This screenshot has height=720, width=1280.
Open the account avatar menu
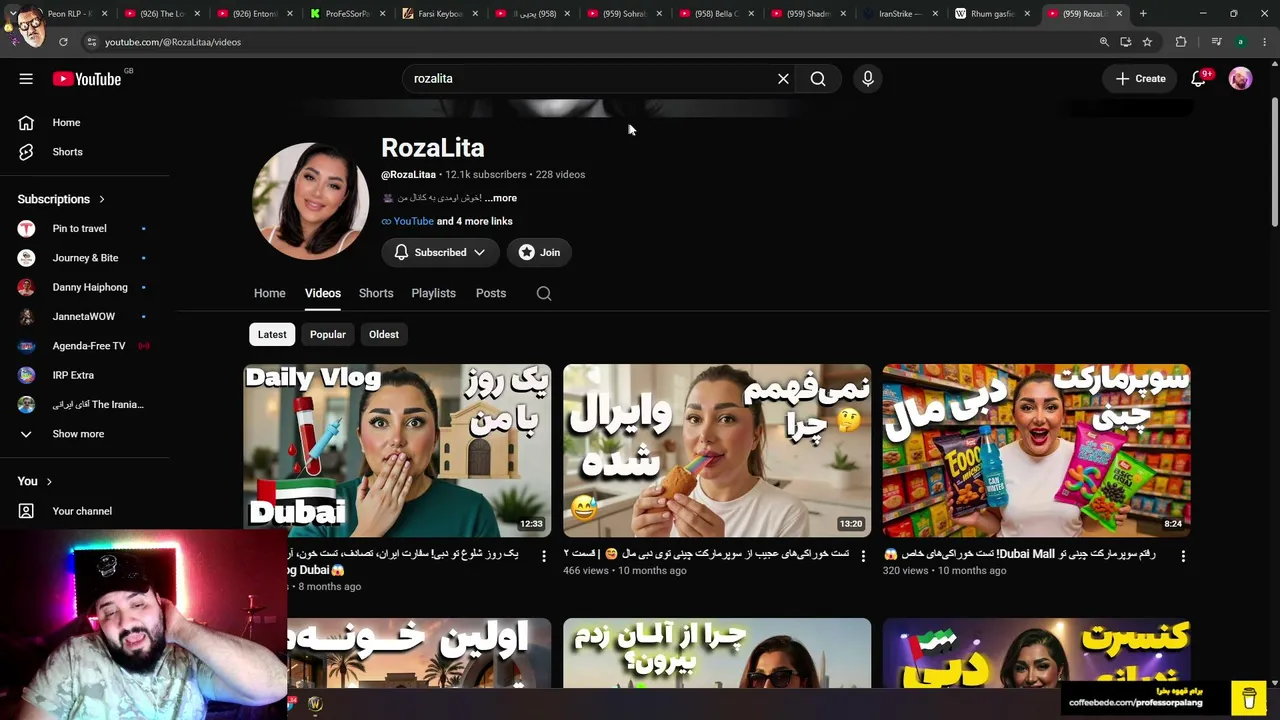[1240, 79]
